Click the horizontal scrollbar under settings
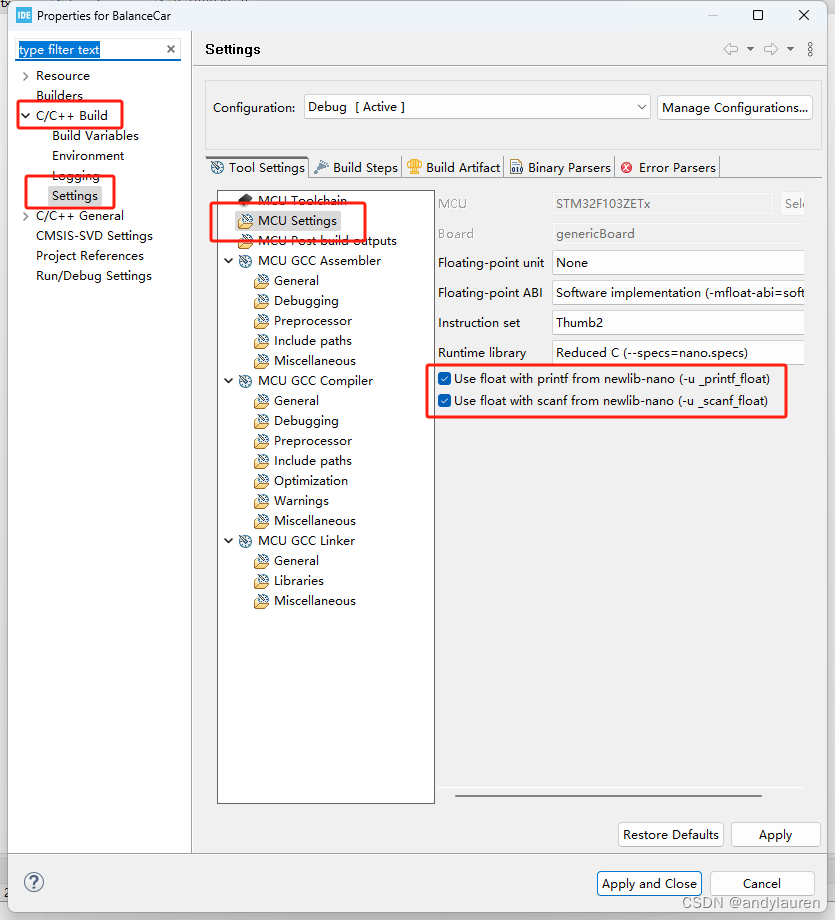Screen dimensions: 835x920 click(630, 796)
